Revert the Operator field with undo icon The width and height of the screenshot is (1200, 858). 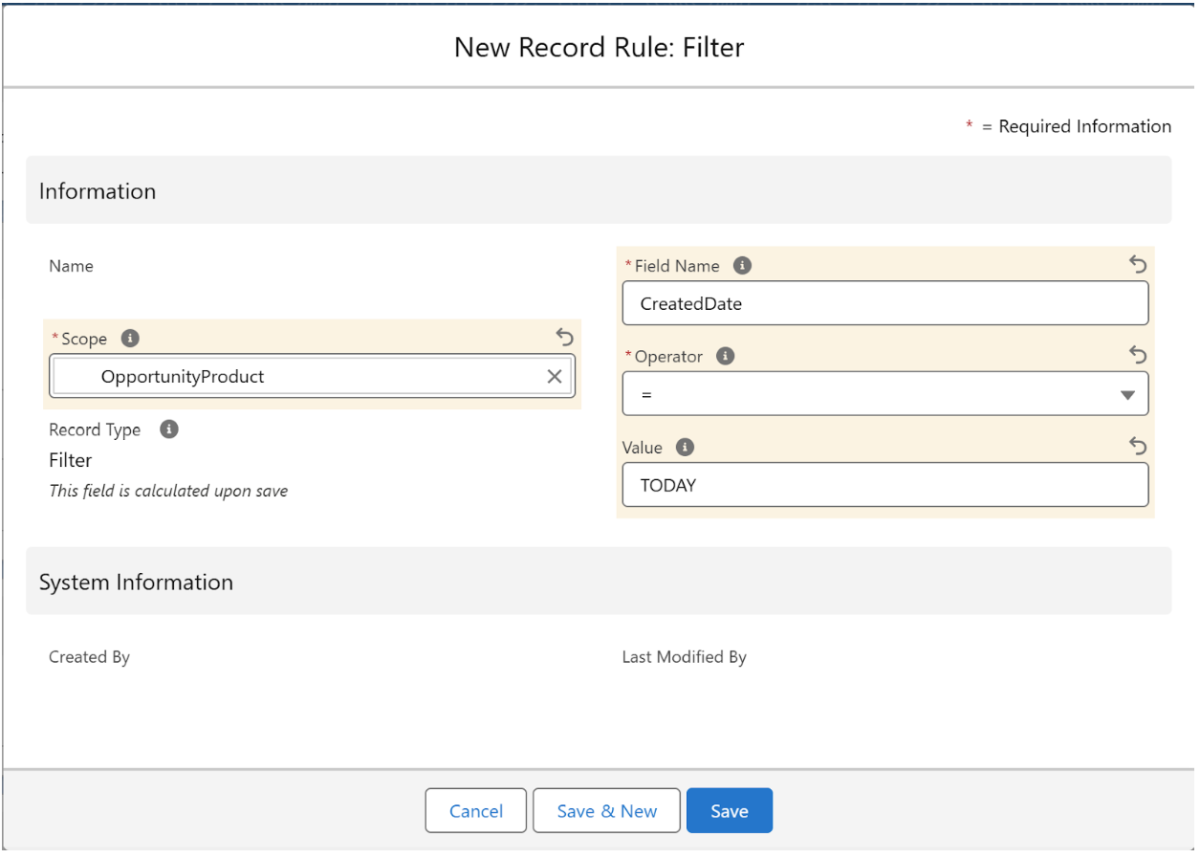pyautogui.click(x=1138, y=355)
